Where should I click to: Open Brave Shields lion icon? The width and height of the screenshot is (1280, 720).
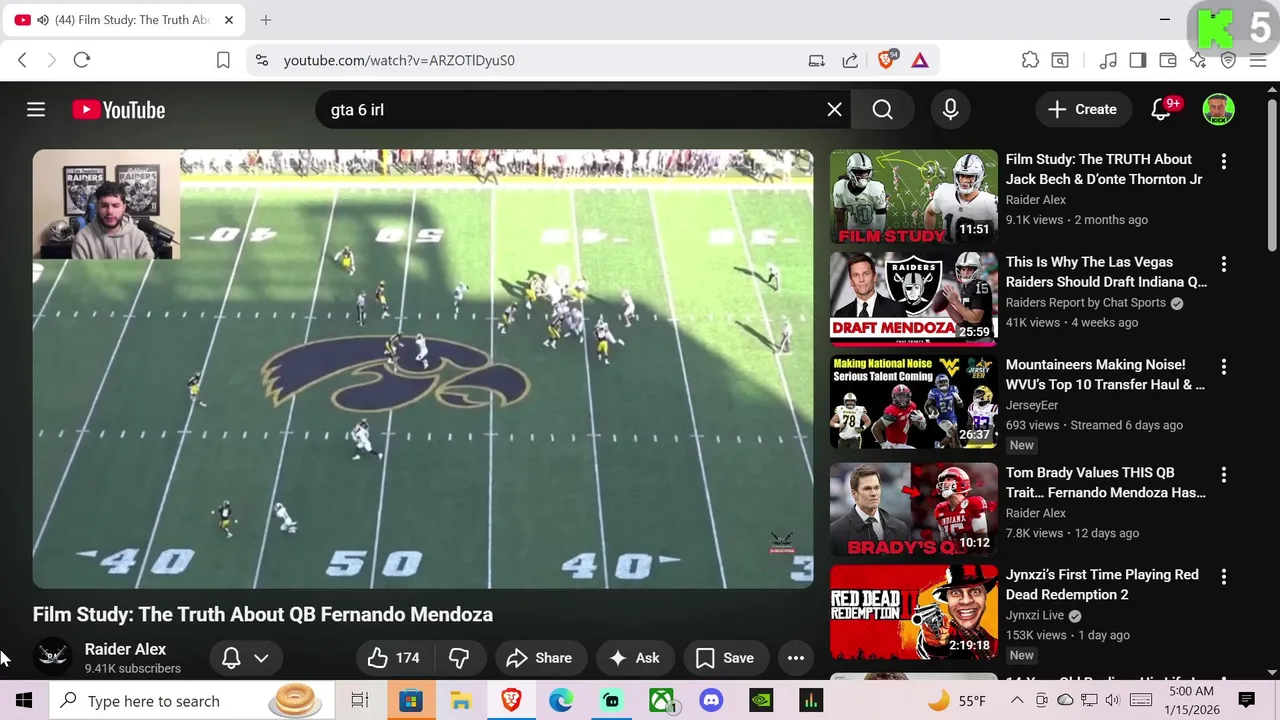click(x=886, y=60)
